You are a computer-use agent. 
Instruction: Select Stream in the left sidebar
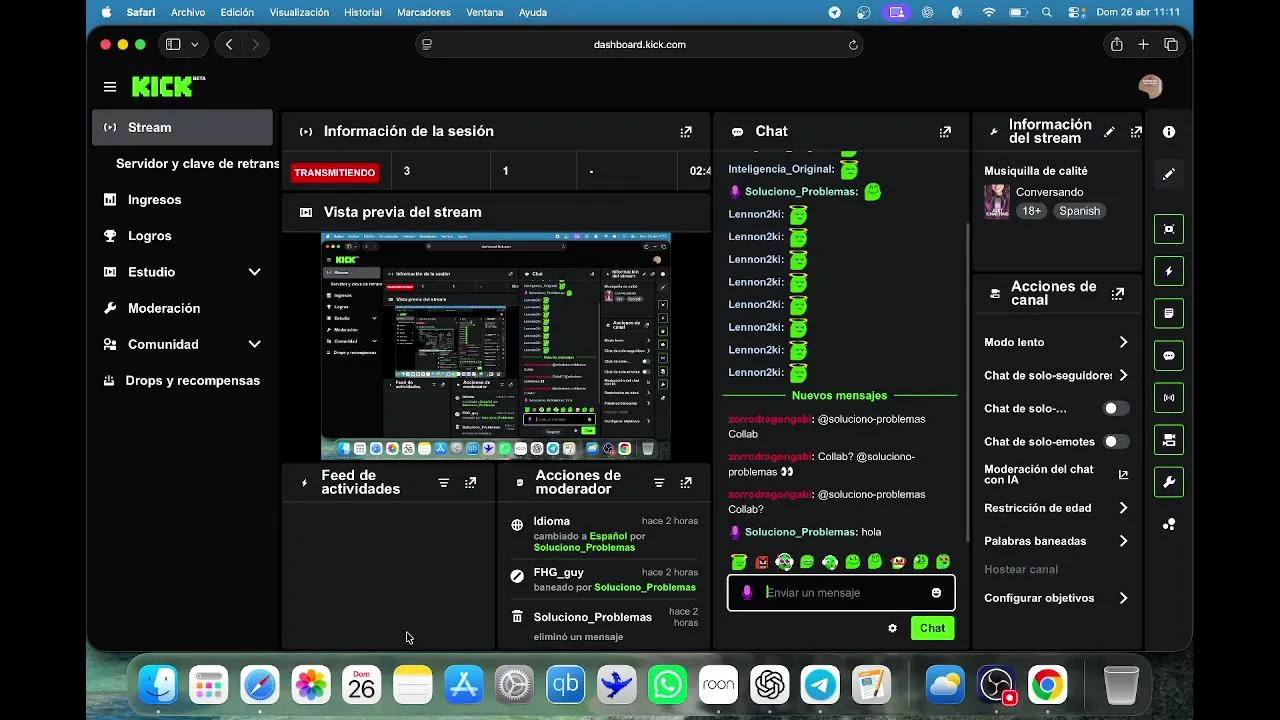(182, 128)
